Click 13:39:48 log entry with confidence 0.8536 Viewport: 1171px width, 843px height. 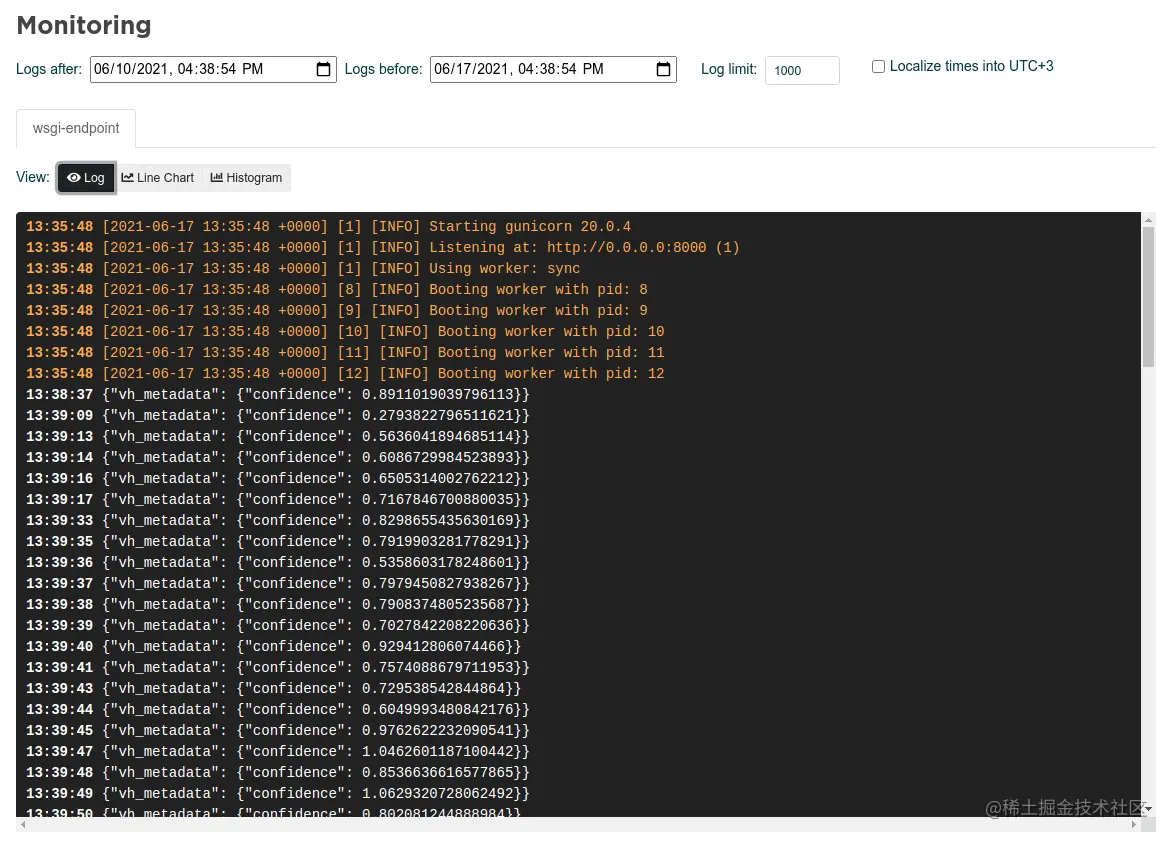pos(278,772)
